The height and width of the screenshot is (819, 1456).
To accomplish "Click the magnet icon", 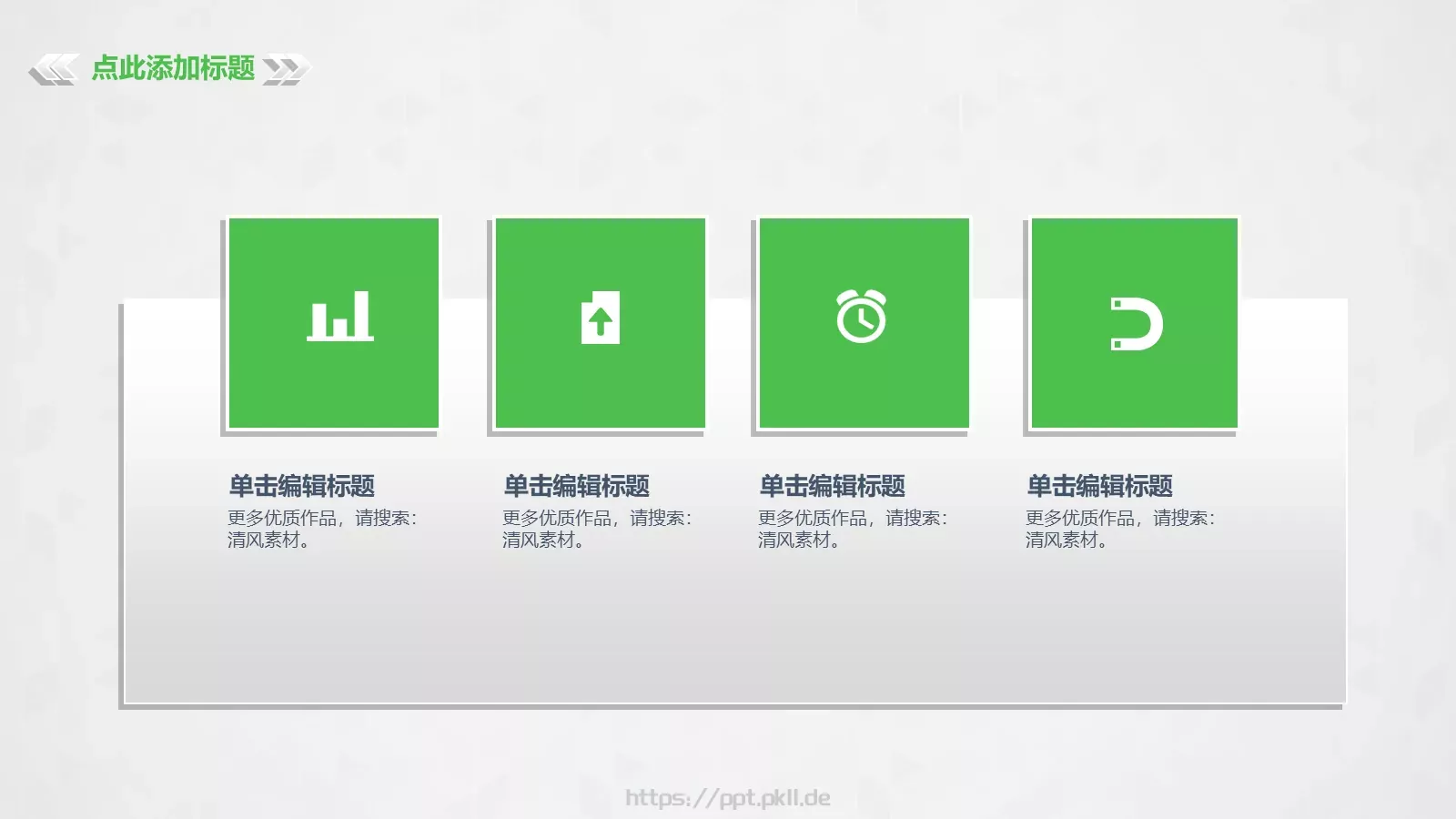I will tap(1137, 324).
